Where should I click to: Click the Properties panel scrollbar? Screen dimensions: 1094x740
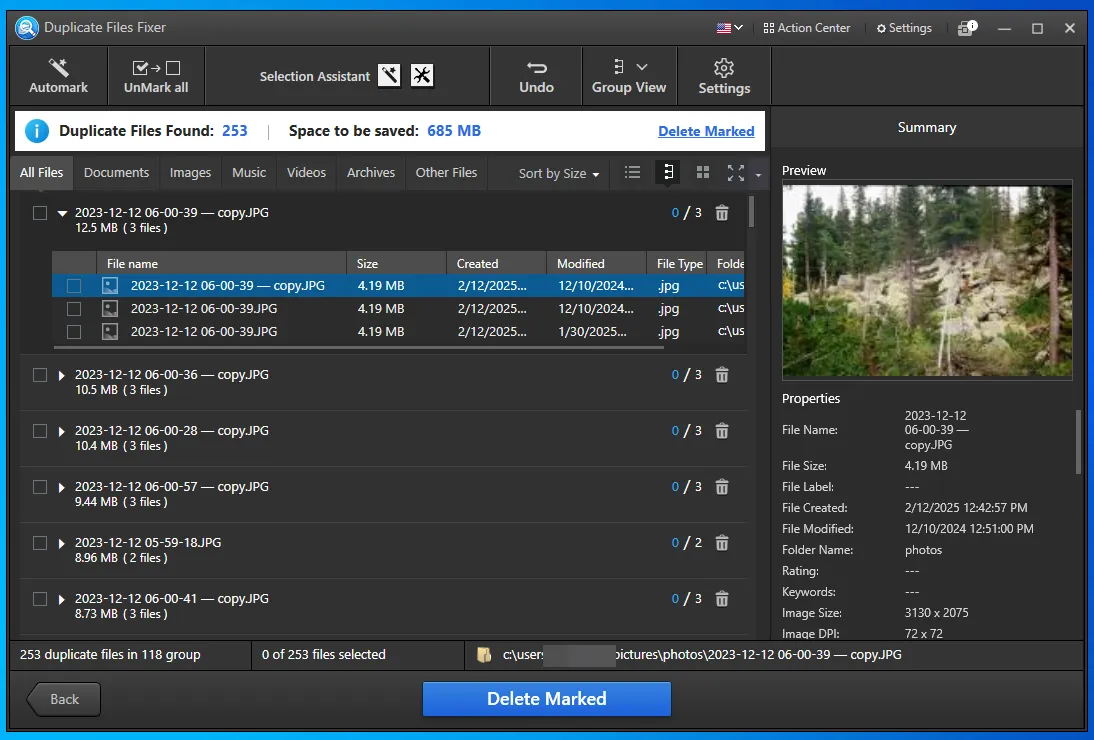(1079, 442)
